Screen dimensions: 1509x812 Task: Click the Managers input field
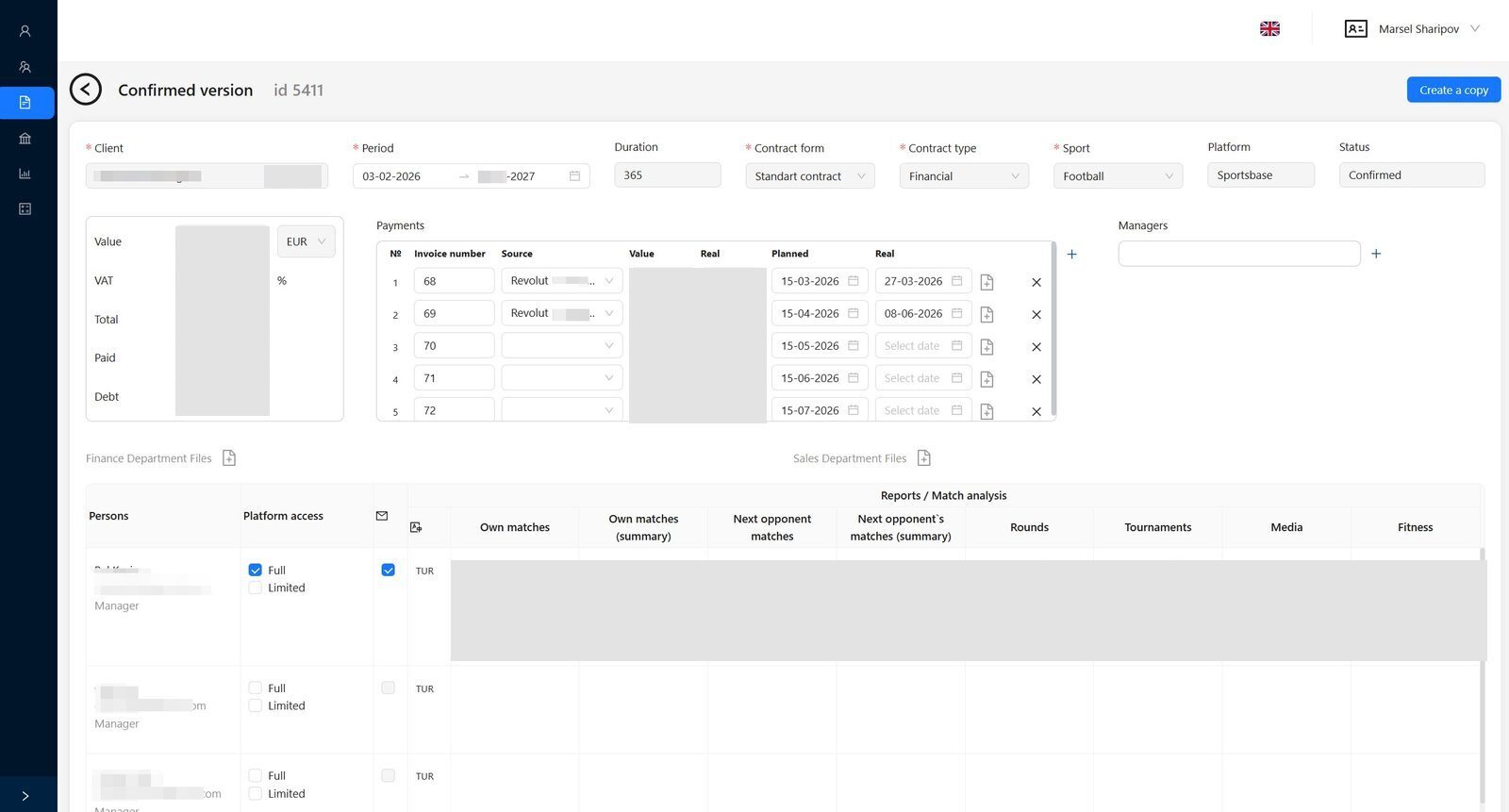coord(1239,253)
